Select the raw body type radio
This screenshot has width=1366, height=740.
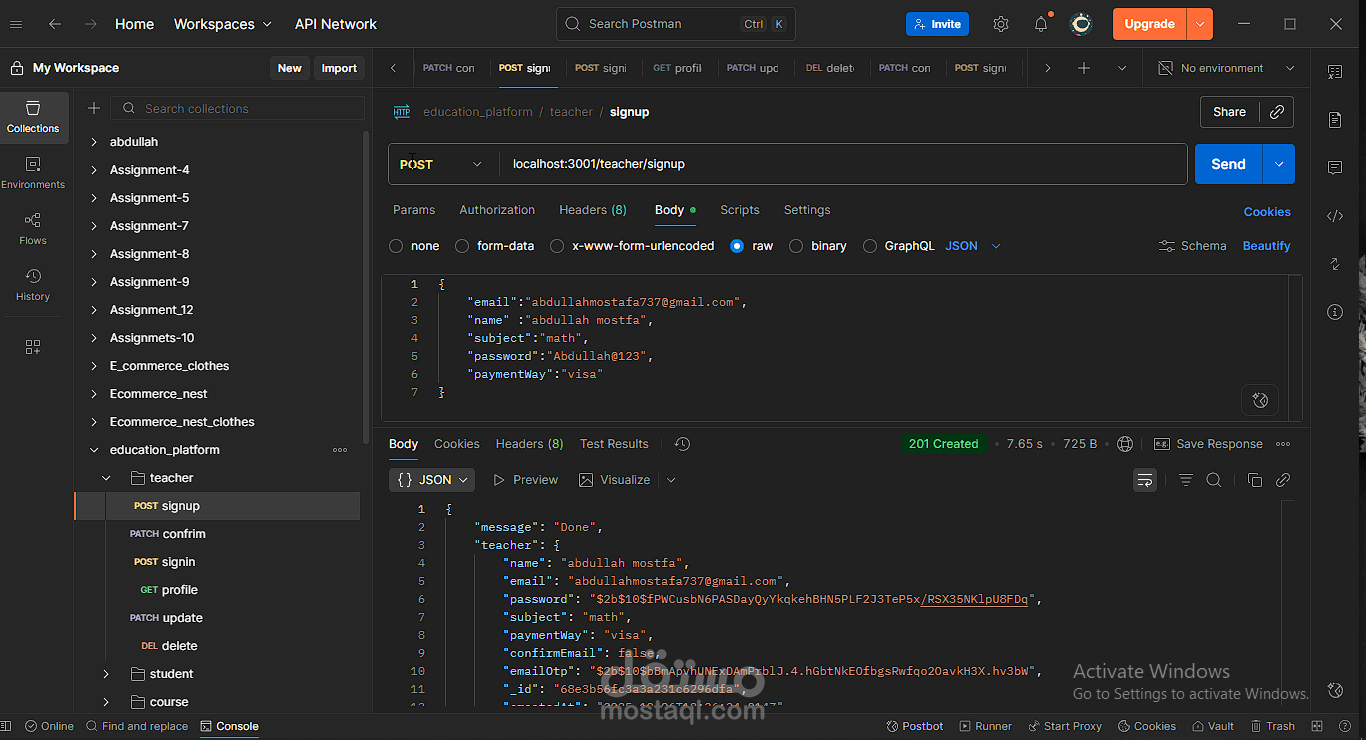[737, 246]
